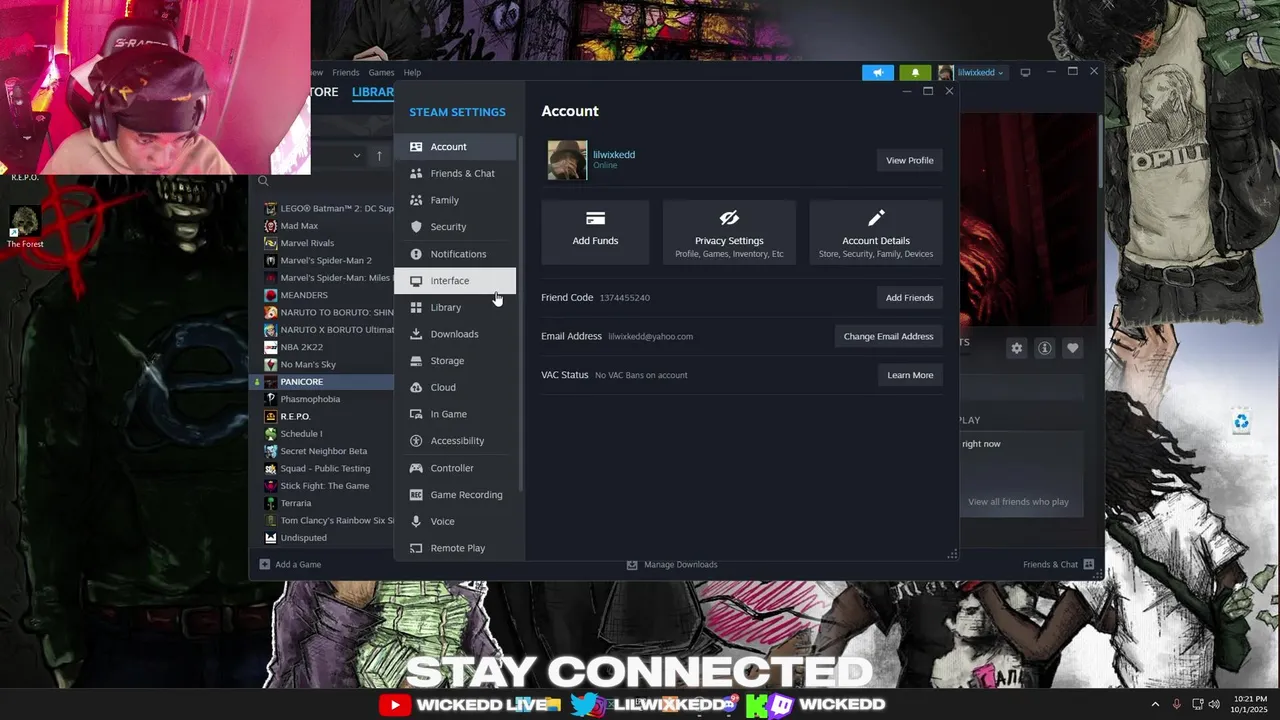1280x720 pixels.
Task: Click the Big Picture mode monitor icon
Action: click(x=1025, y=72)
